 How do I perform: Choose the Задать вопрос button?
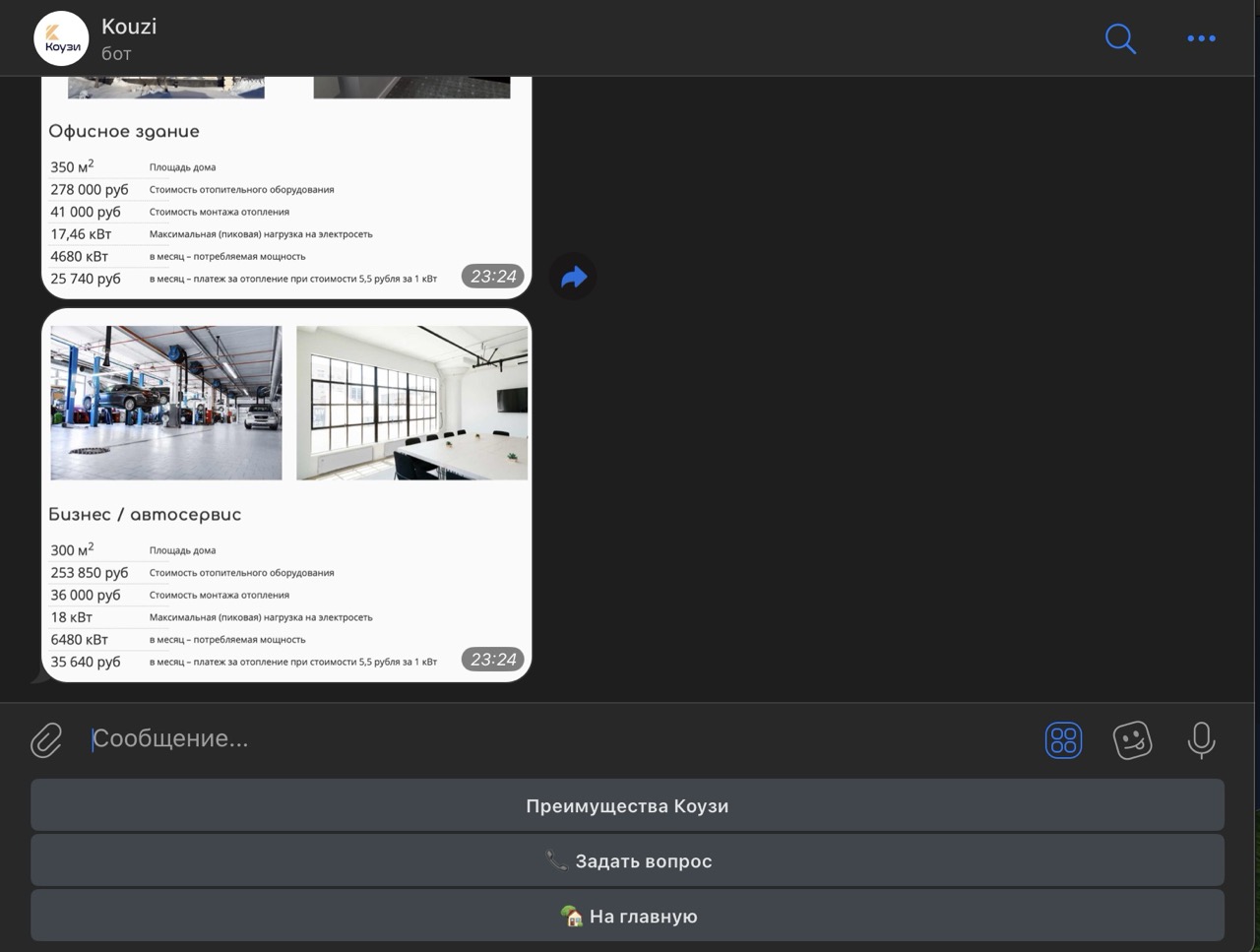(627, 860)
